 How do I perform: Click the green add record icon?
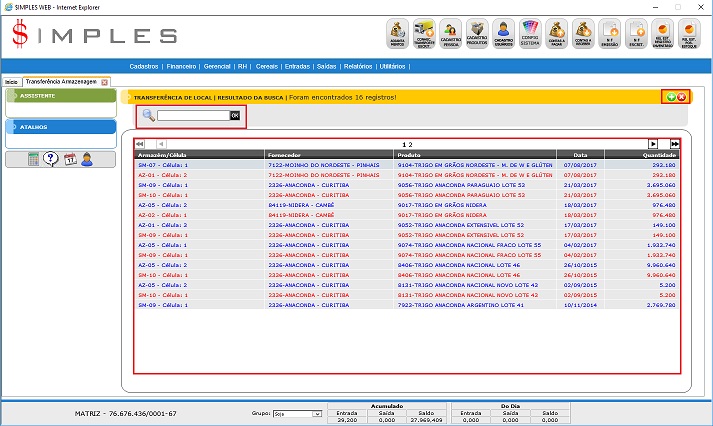click(x=671, y=97)
